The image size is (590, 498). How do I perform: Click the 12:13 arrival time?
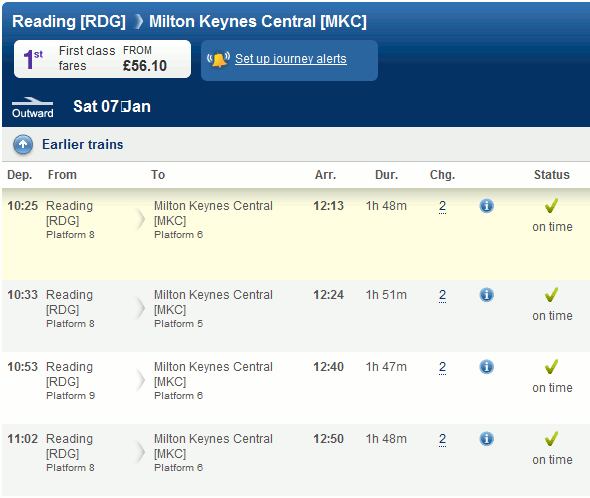328,206
